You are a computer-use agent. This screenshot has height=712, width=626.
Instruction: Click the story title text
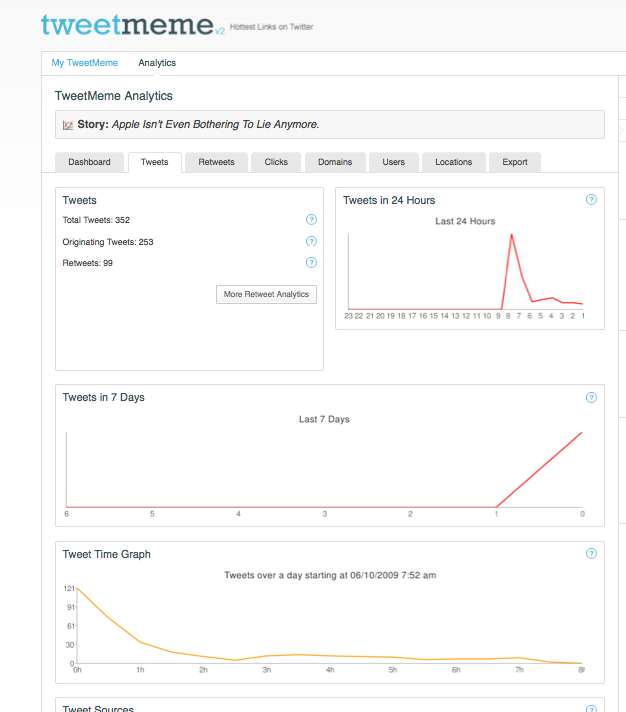pos(215,125)
